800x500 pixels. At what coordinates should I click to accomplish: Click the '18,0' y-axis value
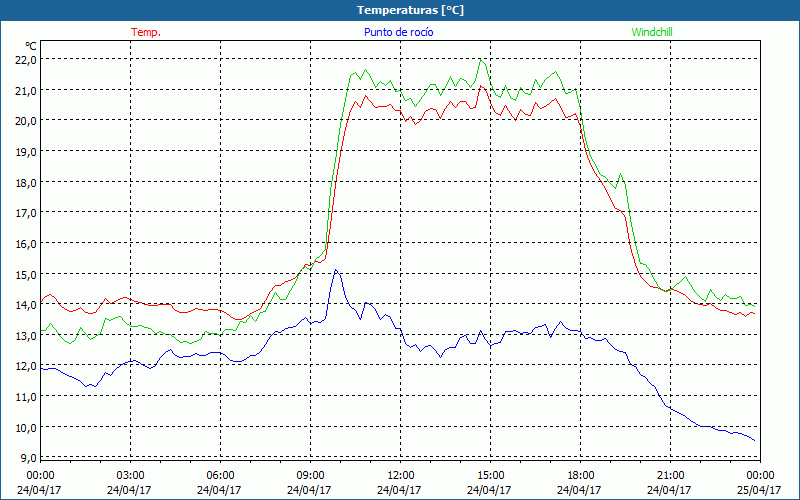click(27, 182)
